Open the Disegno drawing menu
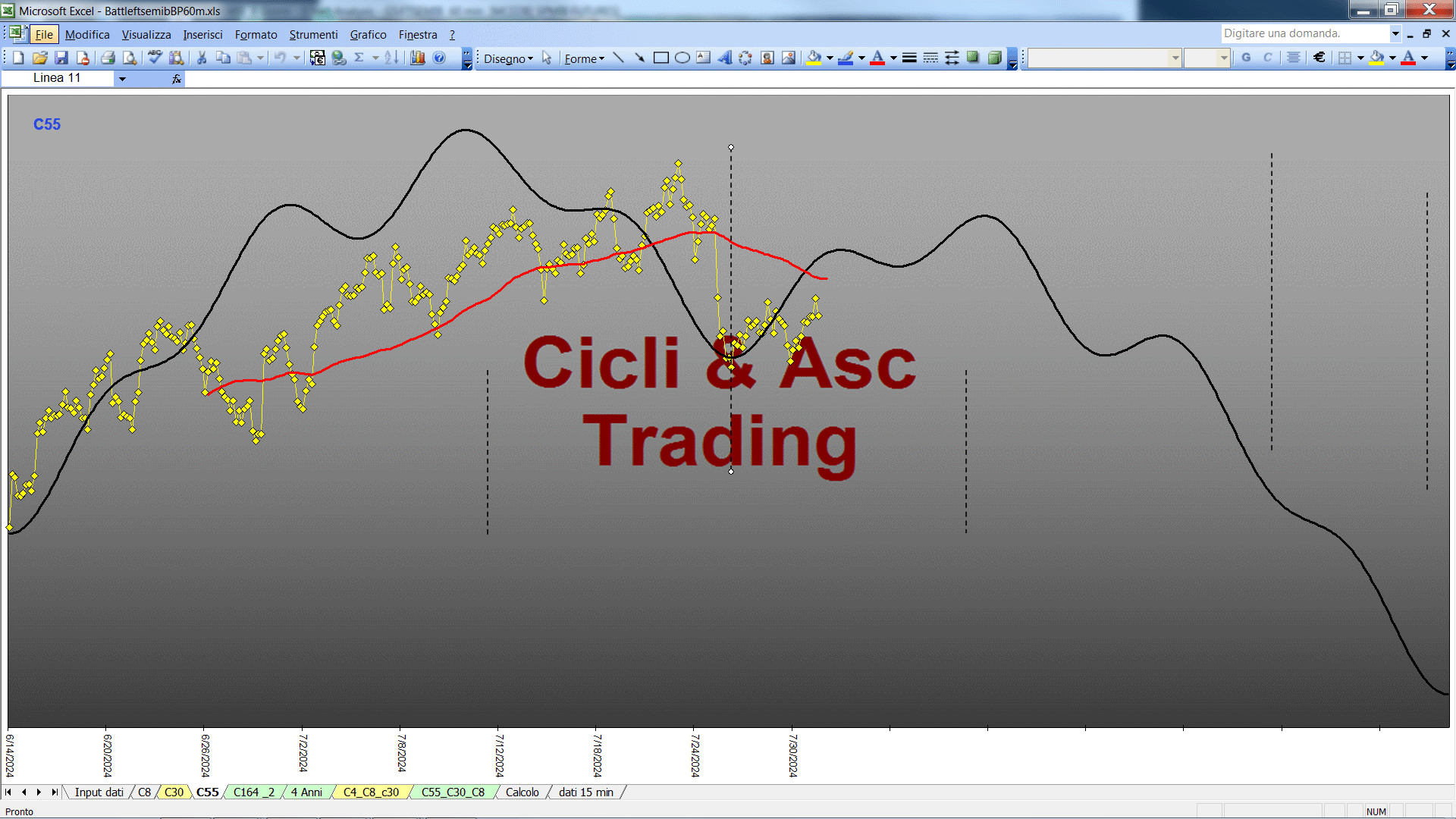Image resolution: width=1456 pixels, height=819 pixels. (508, 58)
